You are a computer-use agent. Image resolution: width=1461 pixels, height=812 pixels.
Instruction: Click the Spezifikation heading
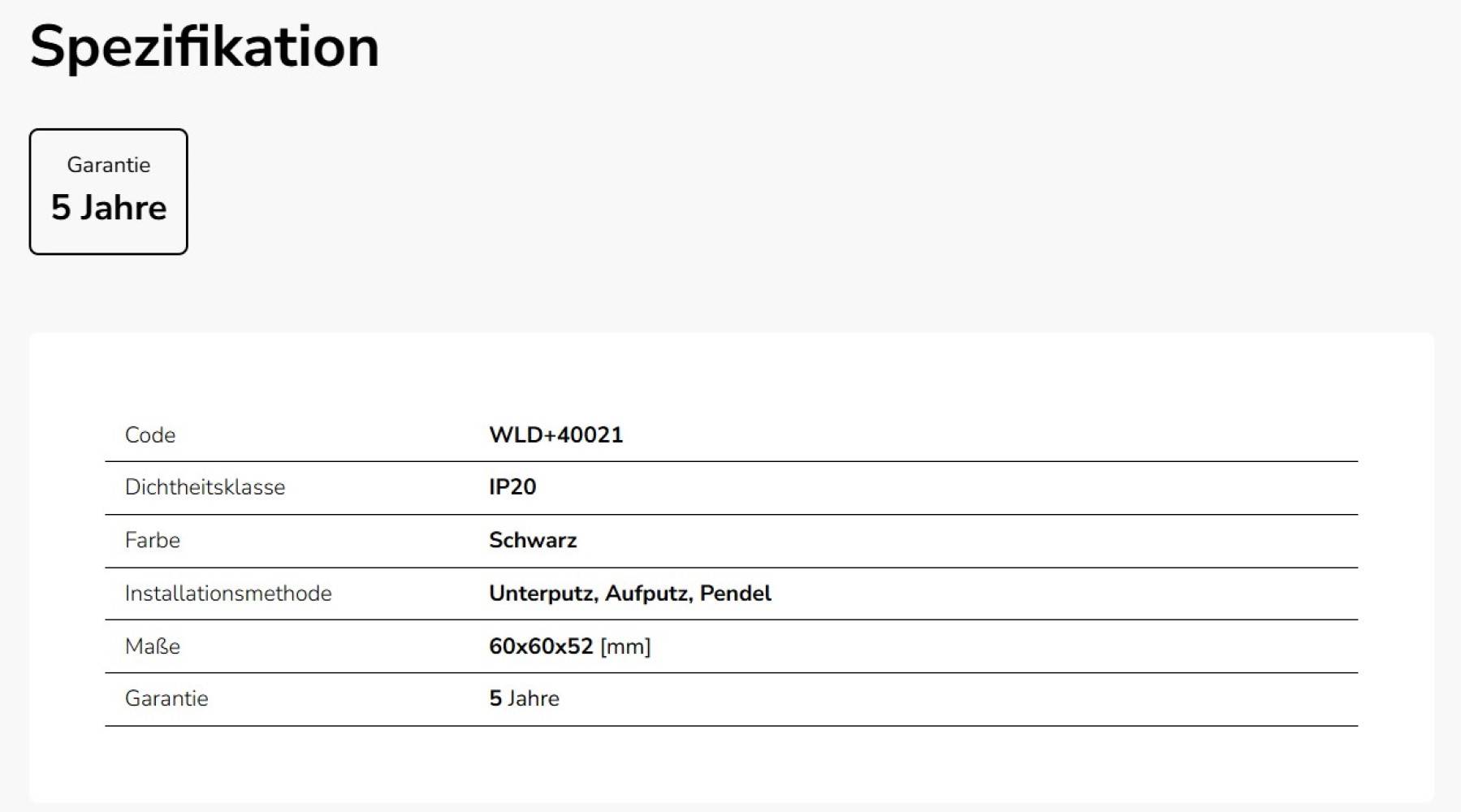[204, 47]
